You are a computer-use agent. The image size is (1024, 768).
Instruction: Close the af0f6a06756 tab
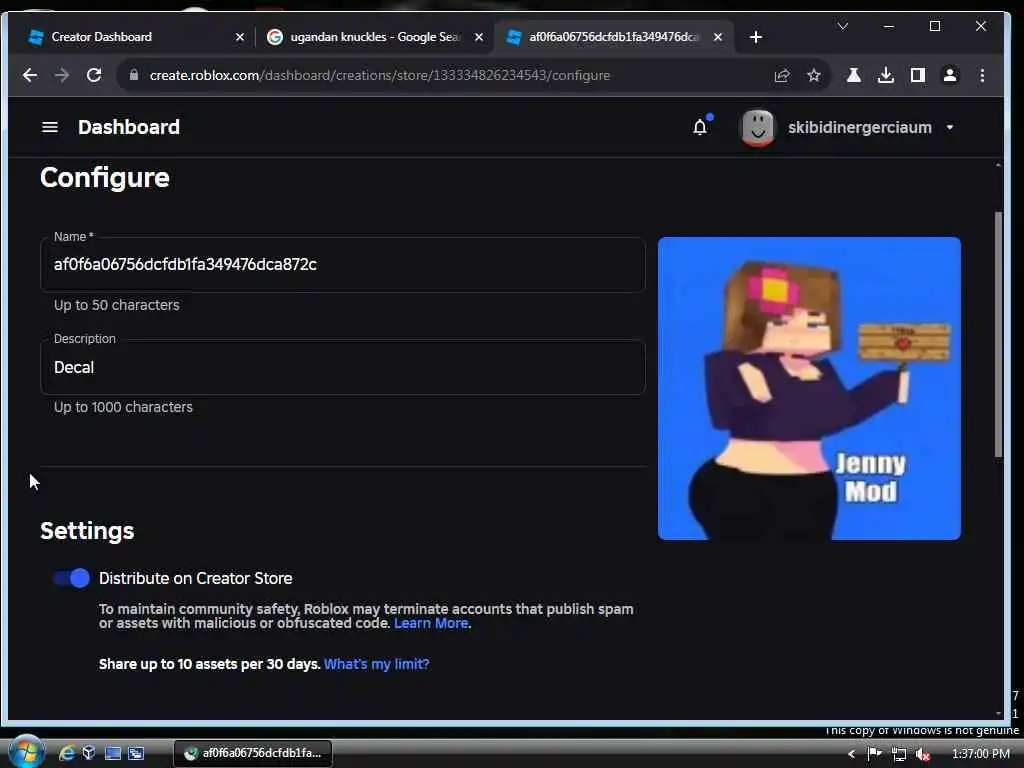pos(718,37)
